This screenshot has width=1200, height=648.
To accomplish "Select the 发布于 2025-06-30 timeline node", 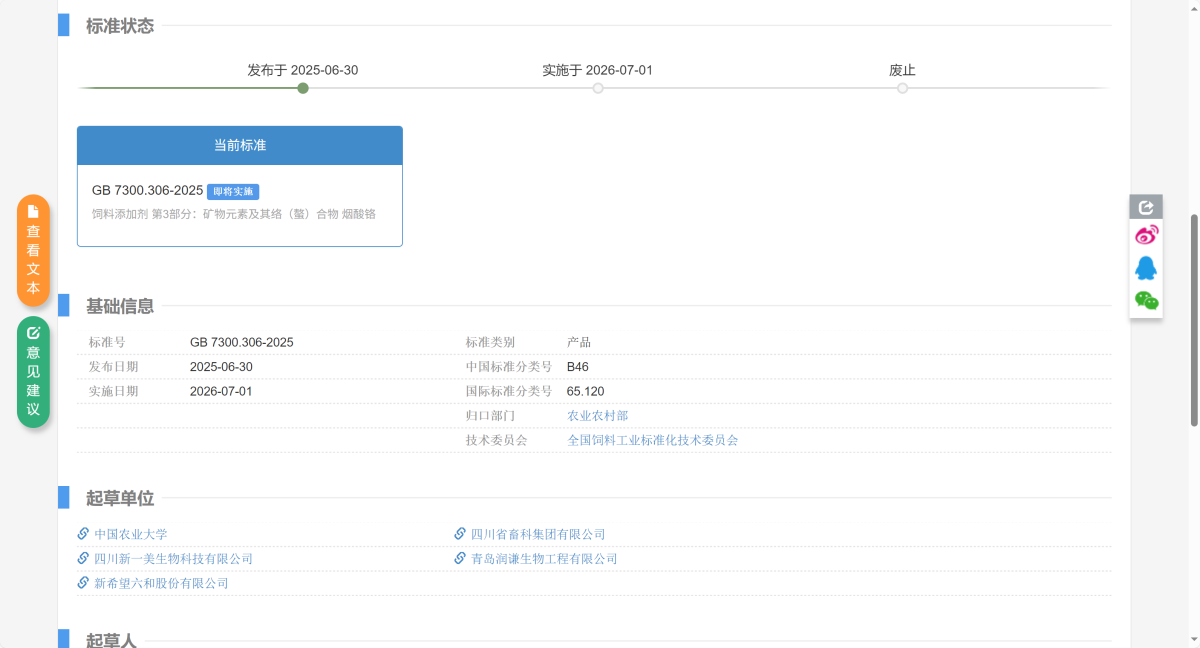I will tap(303, 88).
